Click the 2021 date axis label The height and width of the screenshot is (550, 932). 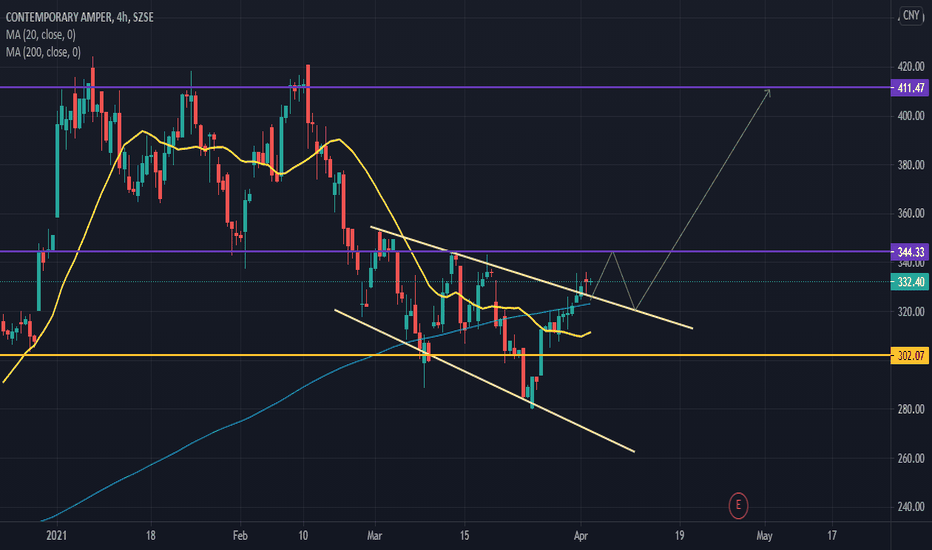[x=56, y=536]
